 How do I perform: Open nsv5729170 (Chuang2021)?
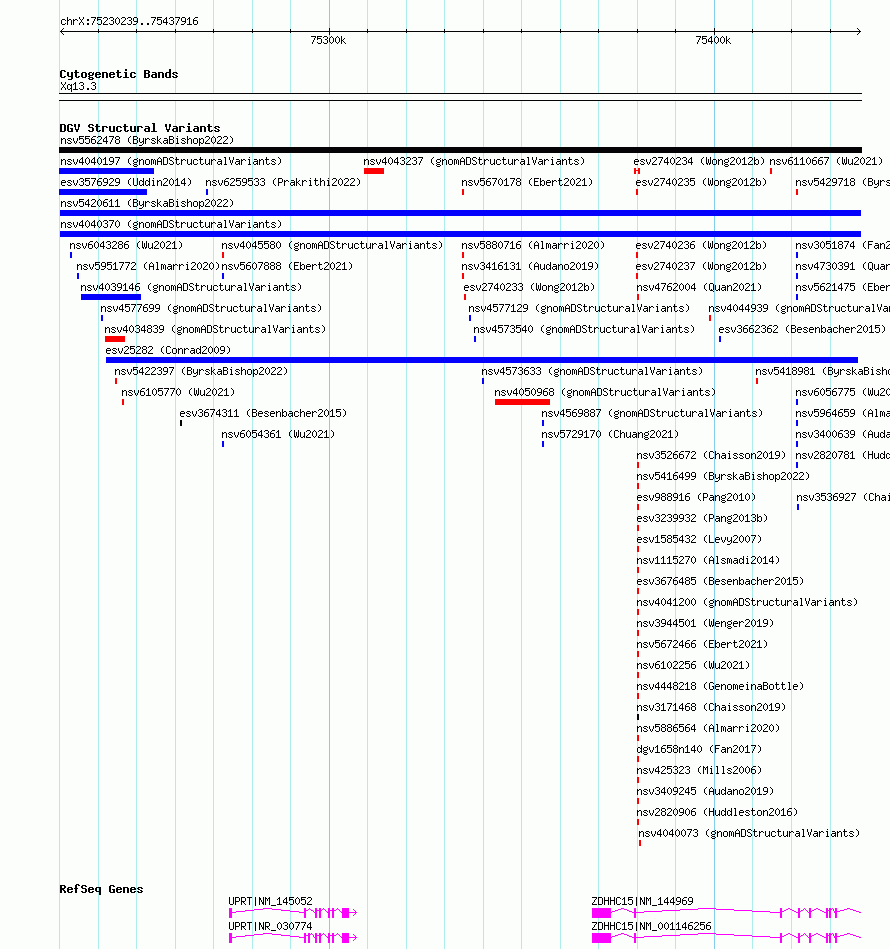[610, 434]
